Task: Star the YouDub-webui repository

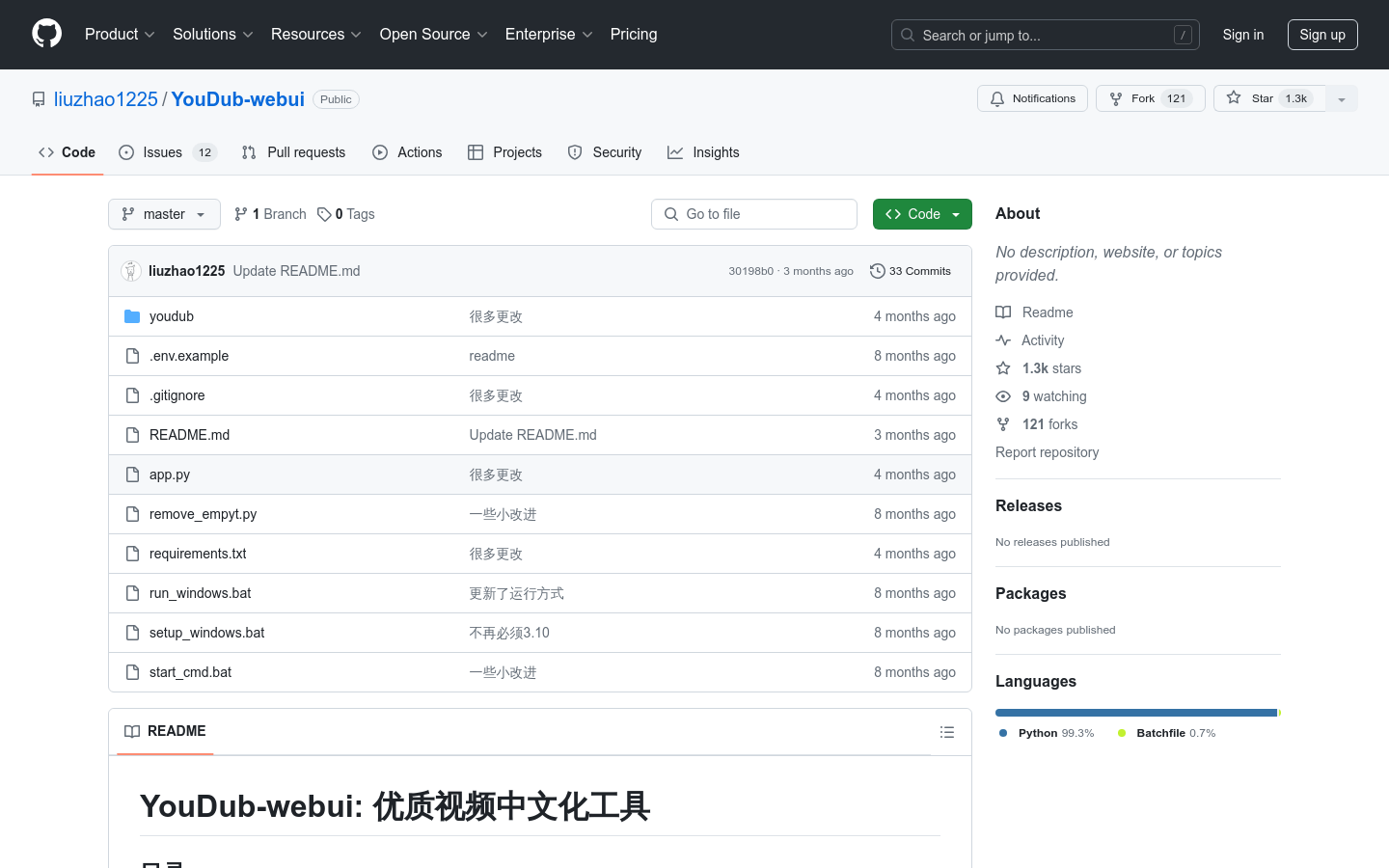Action: tap(1269, 98)
